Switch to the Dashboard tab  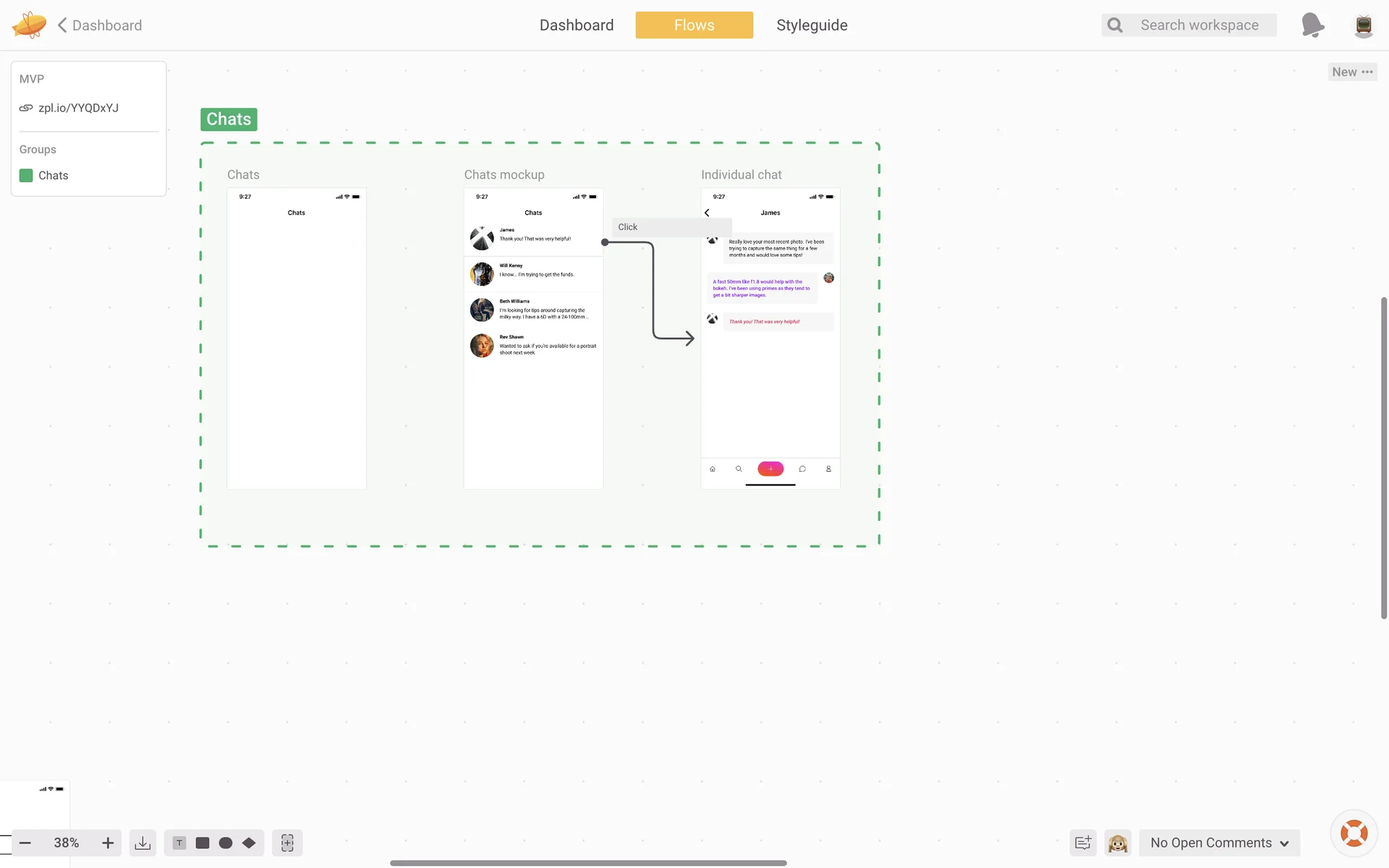pos(577,25)
